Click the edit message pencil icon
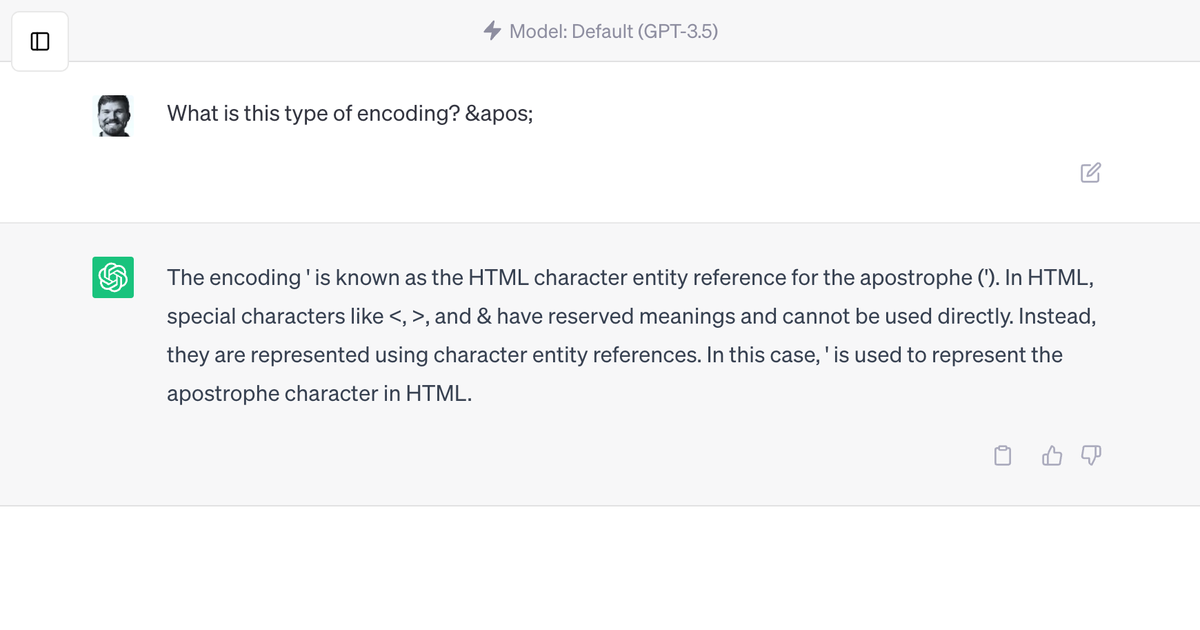Viewport: 1200px width, 630px height. (1091, 172)
